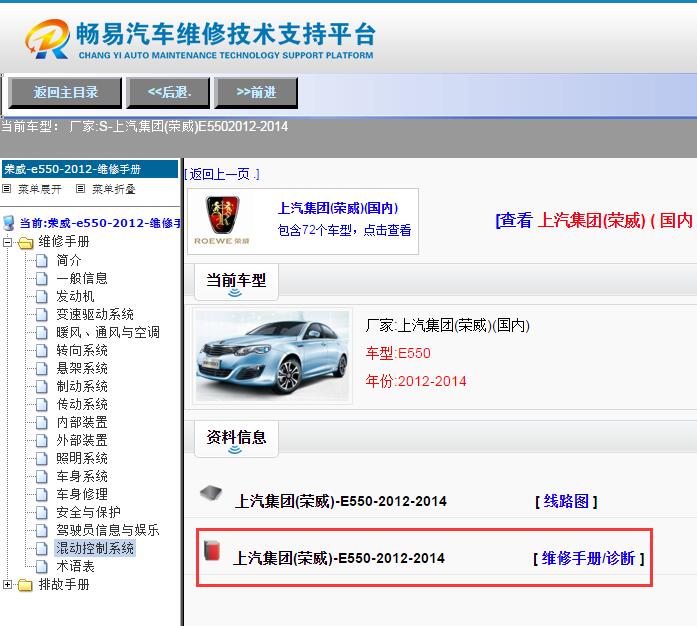Select the 当前:荣威-e550-2012 root node
The width and height of the screenshot is (697, 626).
click(100, 223)
